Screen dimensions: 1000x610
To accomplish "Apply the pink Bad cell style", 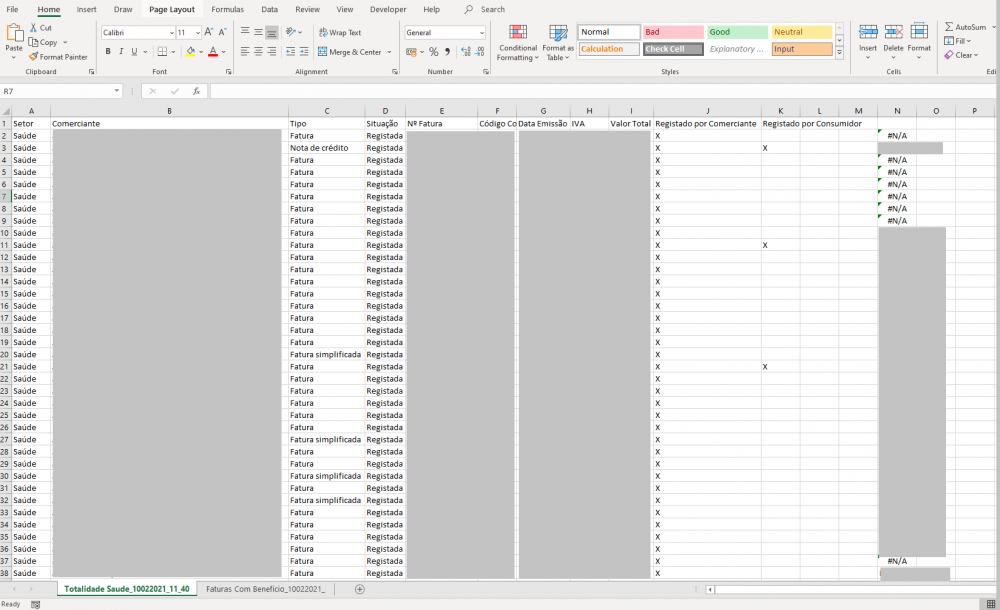I will coord(673,32).
